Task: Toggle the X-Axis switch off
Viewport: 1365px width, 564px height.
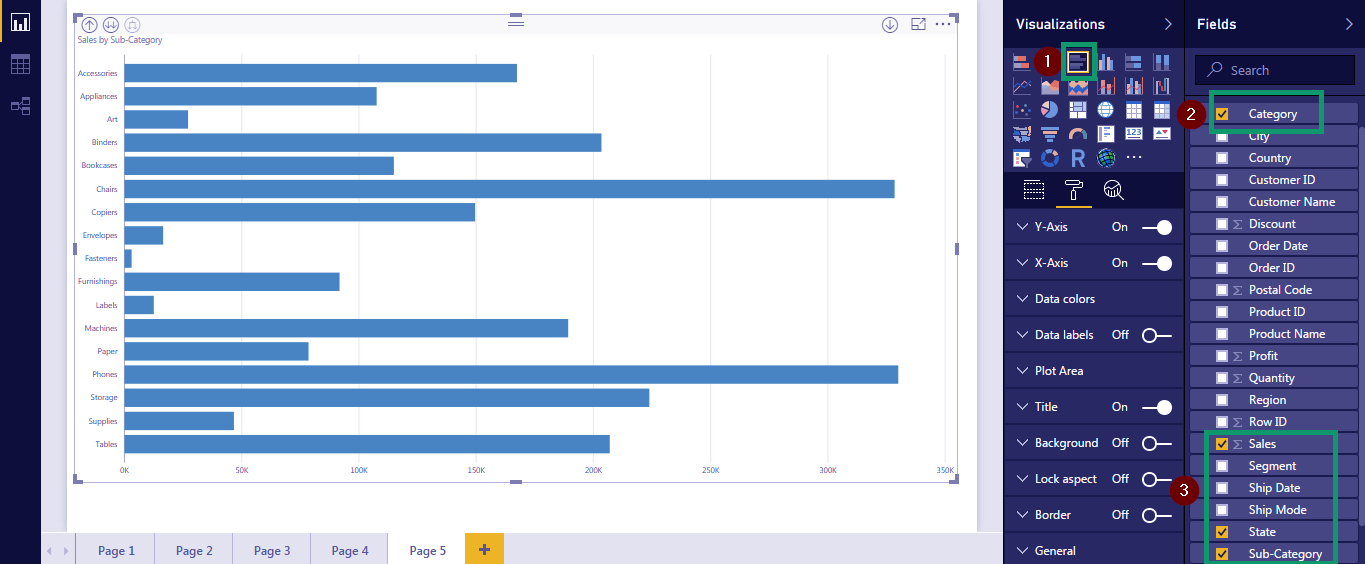Action: 1157,263
